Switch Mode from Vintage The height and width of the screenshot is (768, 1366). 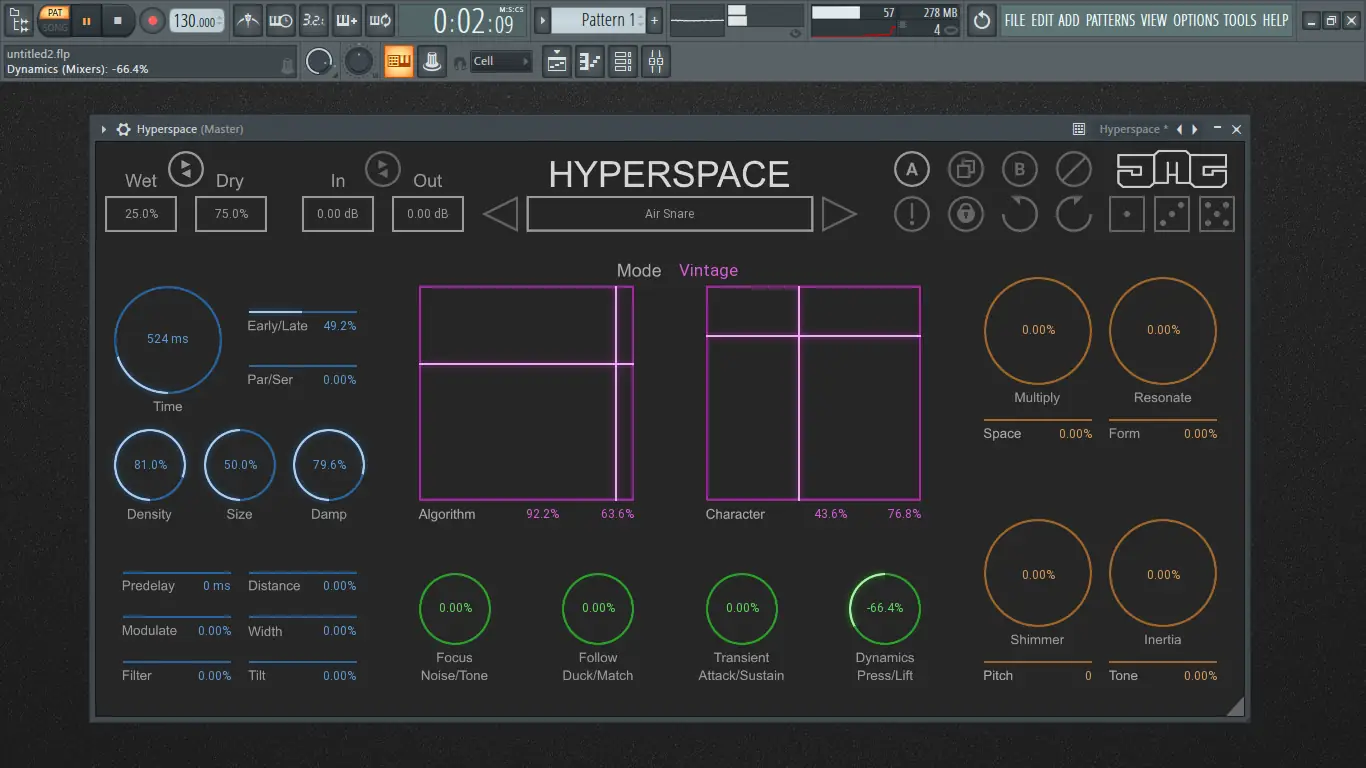click(708, 270)
